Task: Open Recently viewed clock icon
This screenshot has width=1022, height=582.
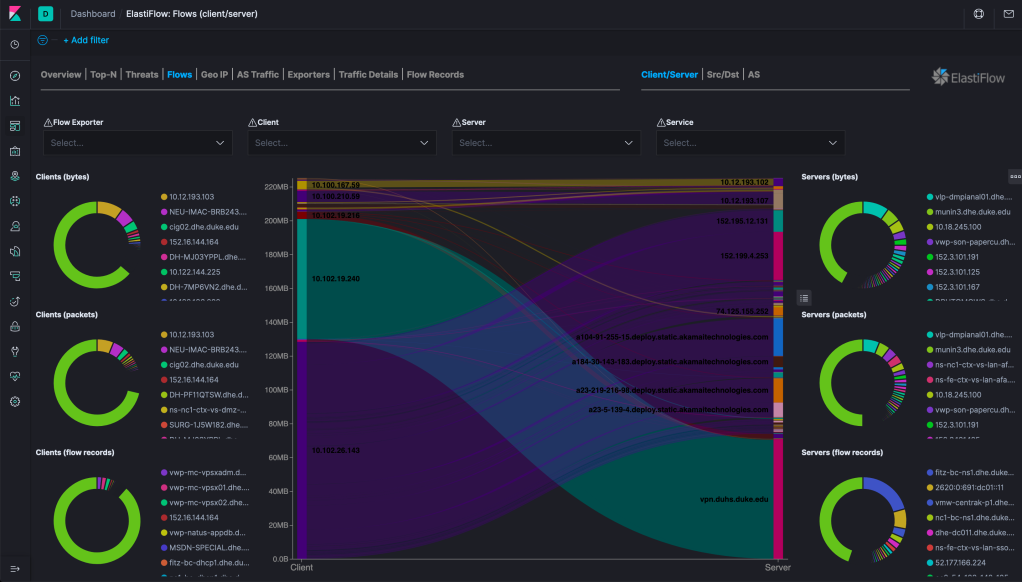Action: 15,44
